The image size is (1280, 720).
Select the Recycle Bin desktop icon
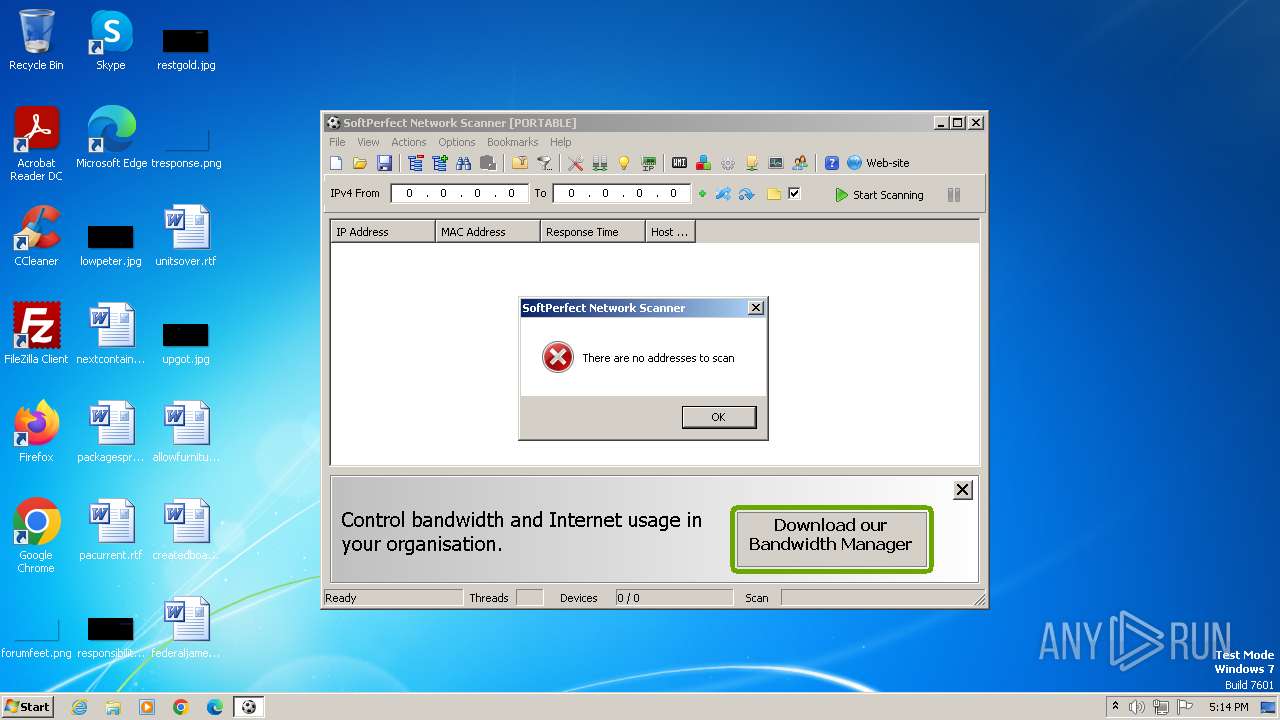[x=36, y=40]
